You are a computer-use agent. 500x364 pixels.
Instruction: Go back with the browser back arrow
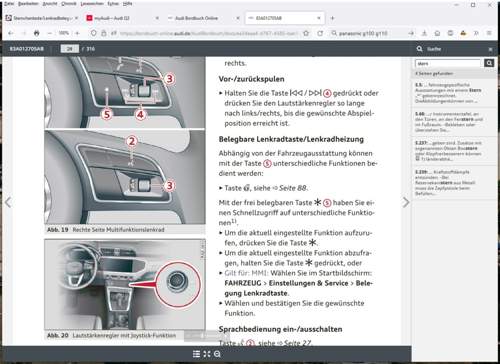[x=11, y=33]
